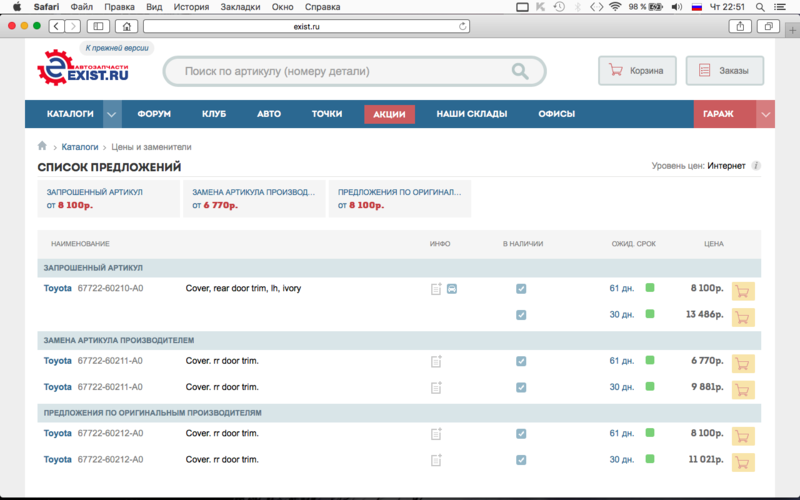The height and width of the screenshot is (500, 800).
Task: Show all tabs in Safari
Action: click(768, 26)
